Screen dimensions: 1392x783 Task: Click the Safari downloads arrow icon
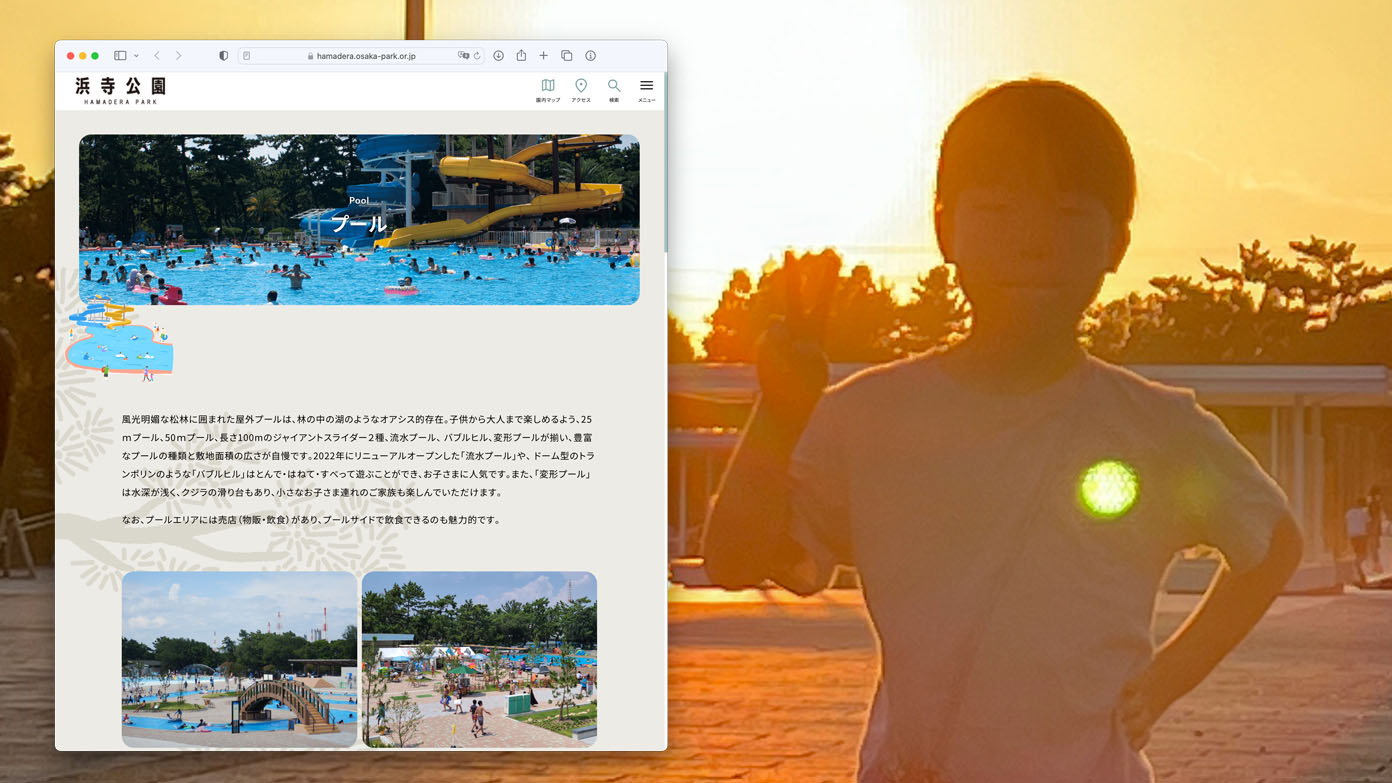498,56
